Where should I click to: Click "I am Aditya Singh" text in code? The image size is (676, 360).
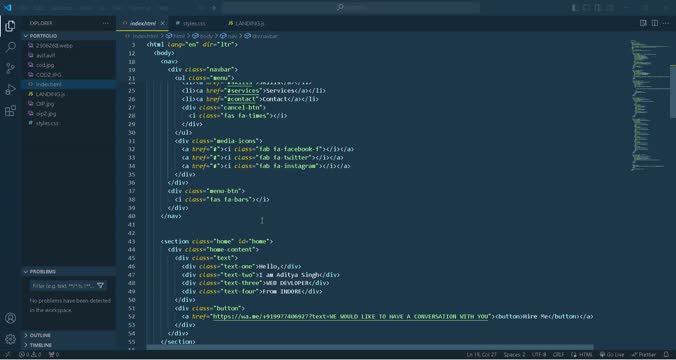(x=289, y=275)
